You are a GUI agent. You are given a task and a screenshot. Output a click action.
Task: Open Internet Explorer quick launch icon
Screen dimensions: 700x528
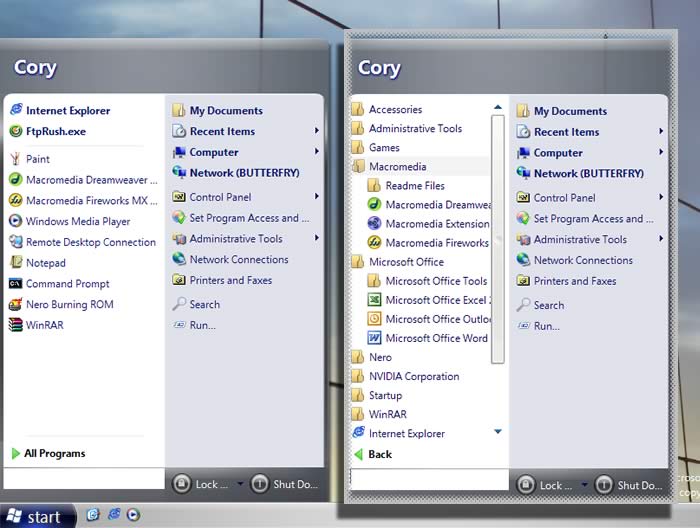114,515
